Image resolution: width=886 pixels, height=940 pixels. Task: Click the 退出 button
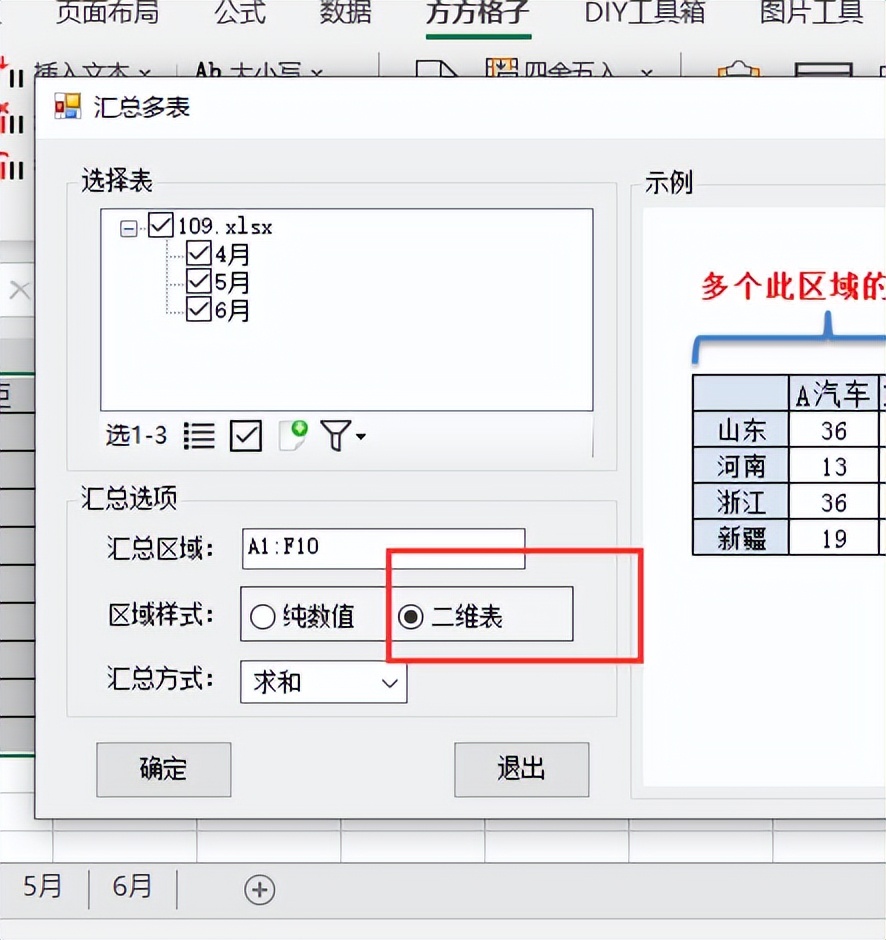click(x=521, y=769)
